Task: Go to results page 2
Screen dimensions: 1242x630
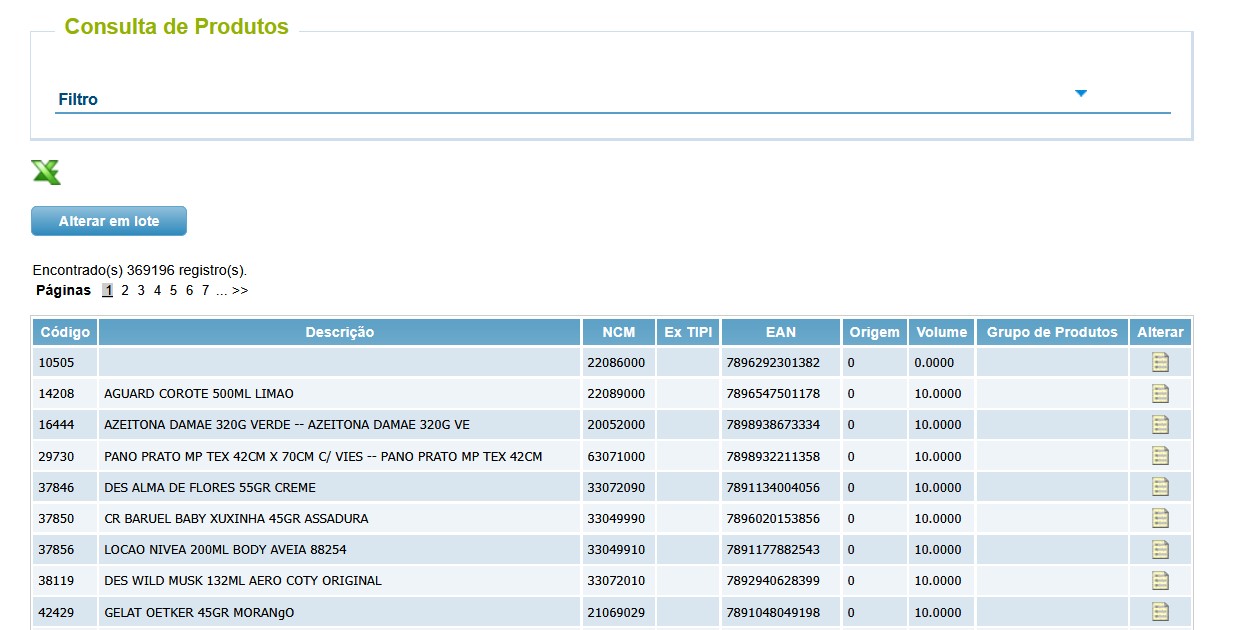Action: (125, 290)
